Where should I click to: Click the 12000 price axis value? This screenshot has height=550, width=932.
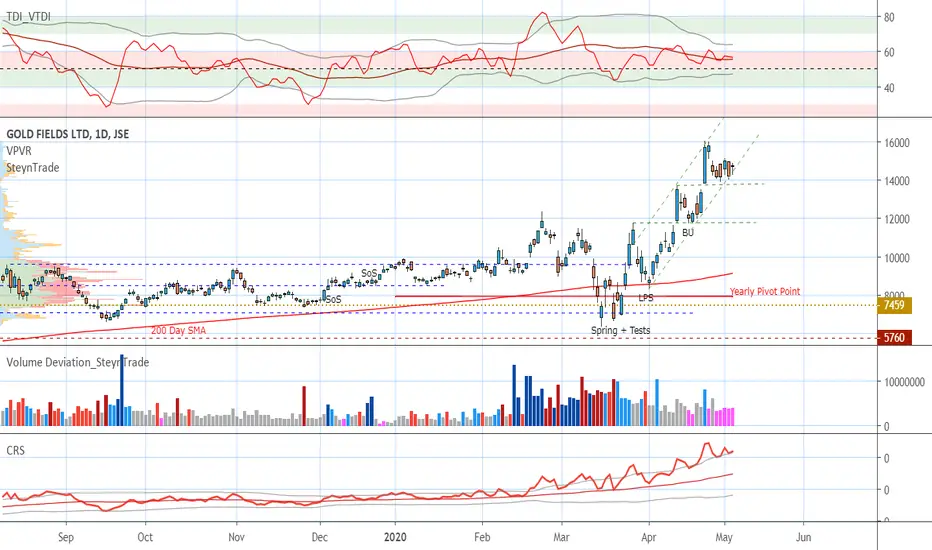[896, 219]
